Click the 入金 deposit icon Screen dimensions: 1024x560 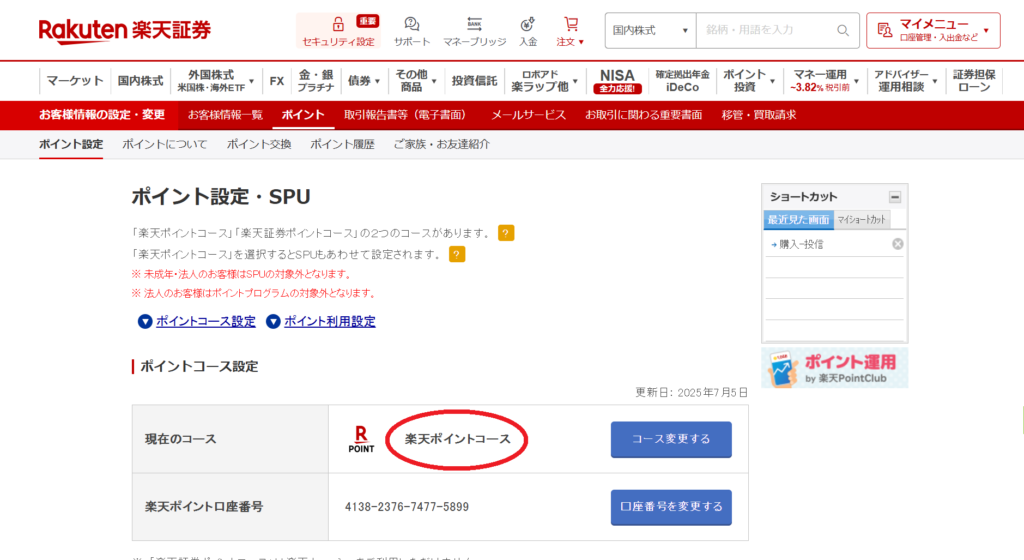[x=528, y=24]
